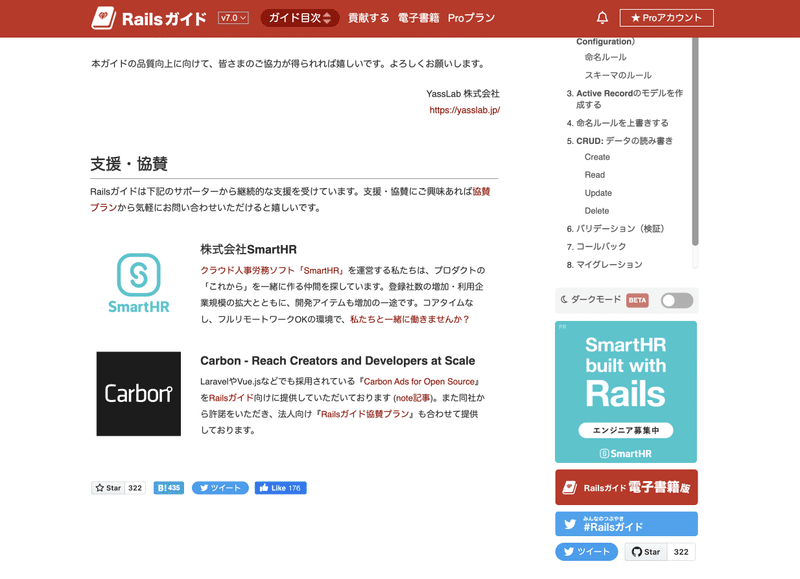Click エンジニア募集中 button in the ad
The height and width of the screenshot is (579, 800).
(x=626, y=430)
